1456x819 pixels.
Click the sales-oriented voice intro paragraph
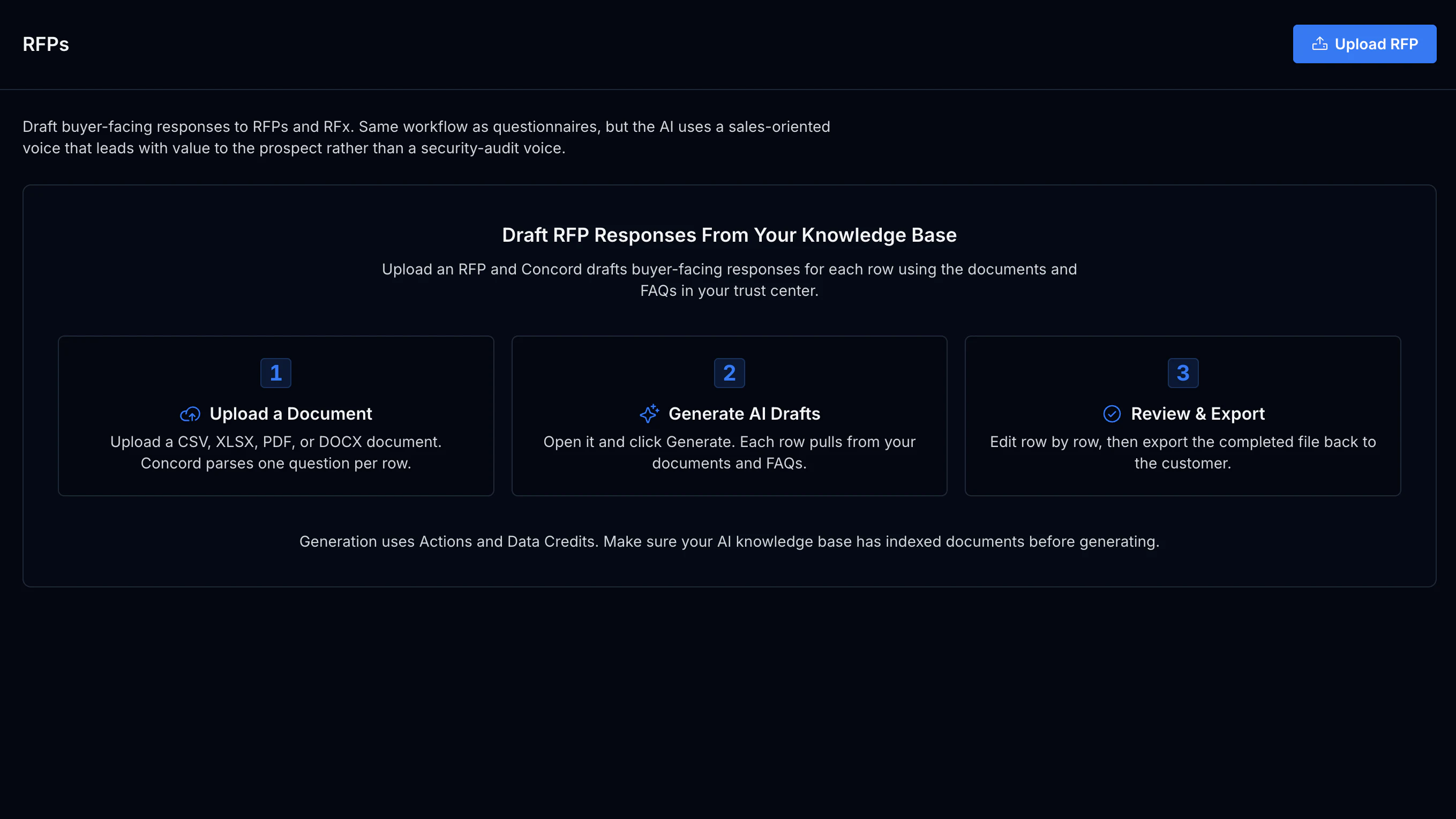pyautogui.click(x=426, y=137)
